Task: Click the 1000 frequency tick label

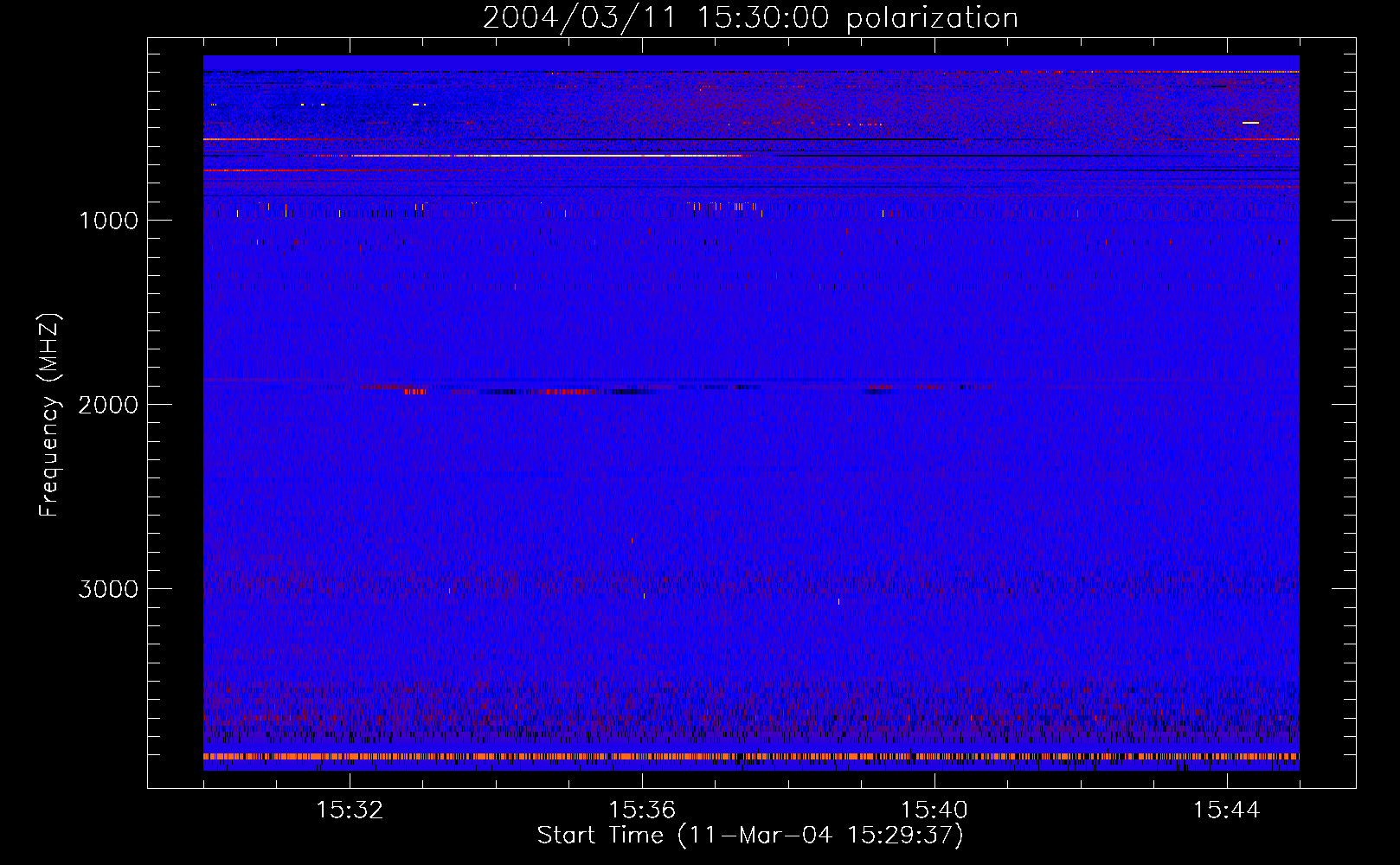Action: (108, 221)
